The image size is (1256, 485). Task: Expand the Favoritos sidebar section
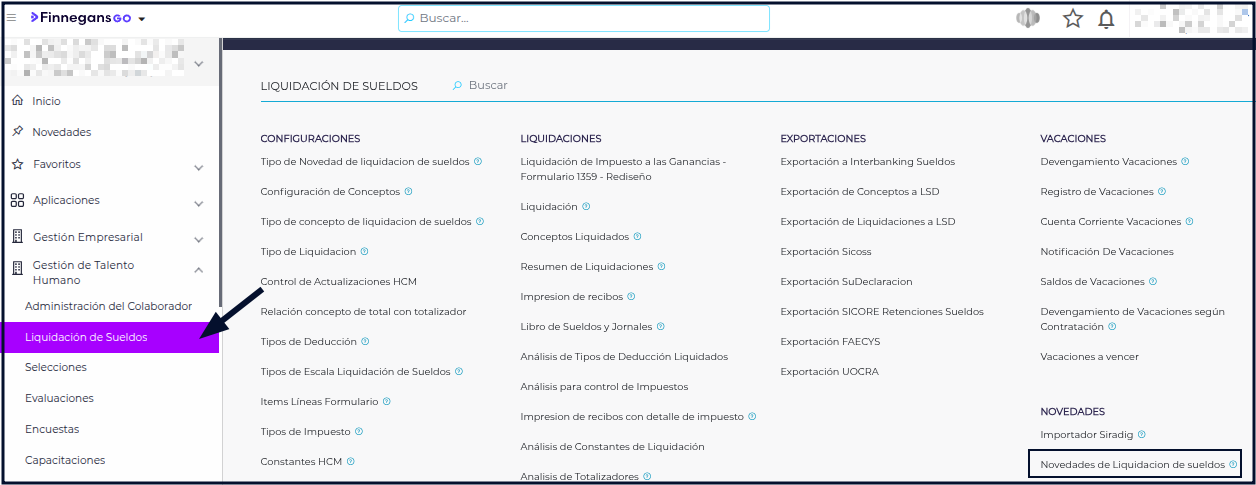pyautogui.click(x=199, y=167)
